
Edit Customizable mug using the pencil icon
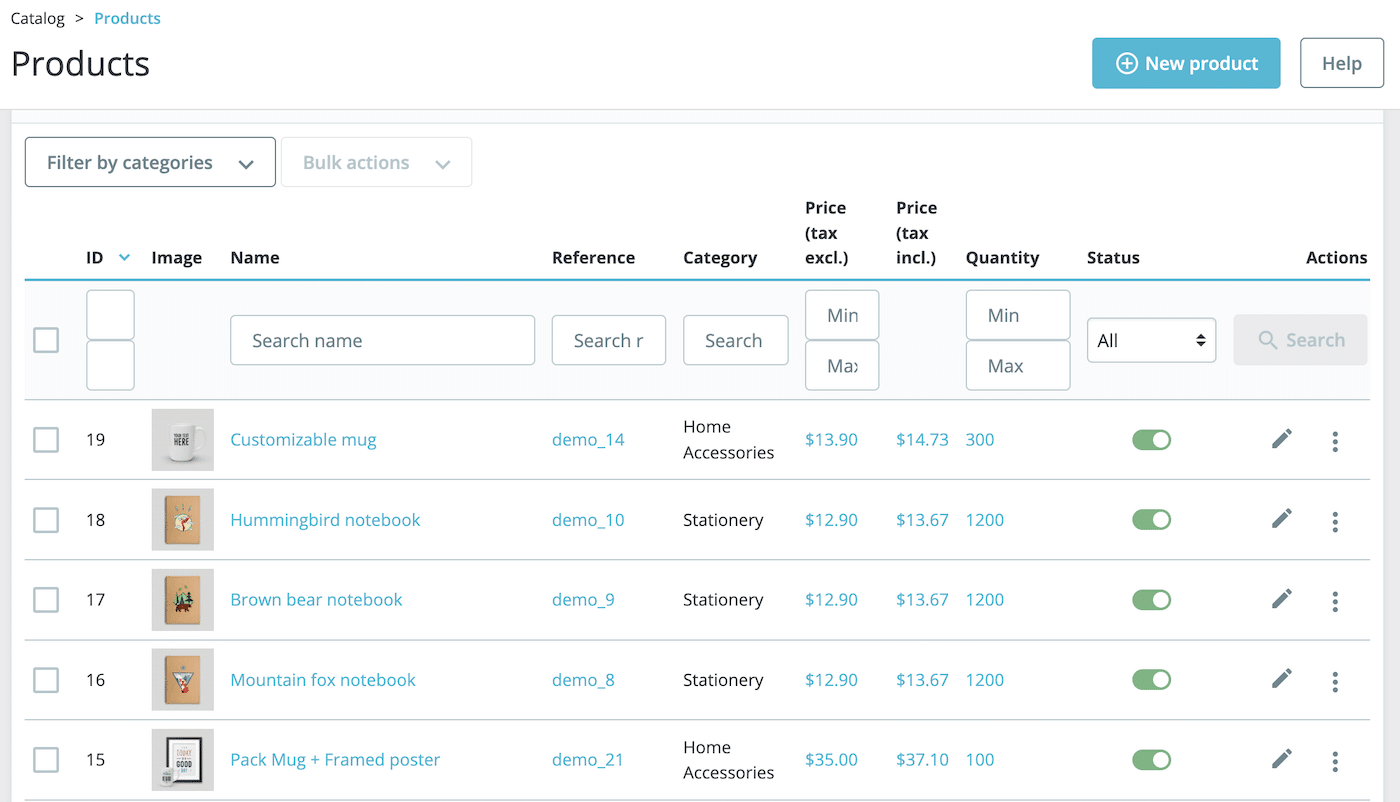[1281, 439]
